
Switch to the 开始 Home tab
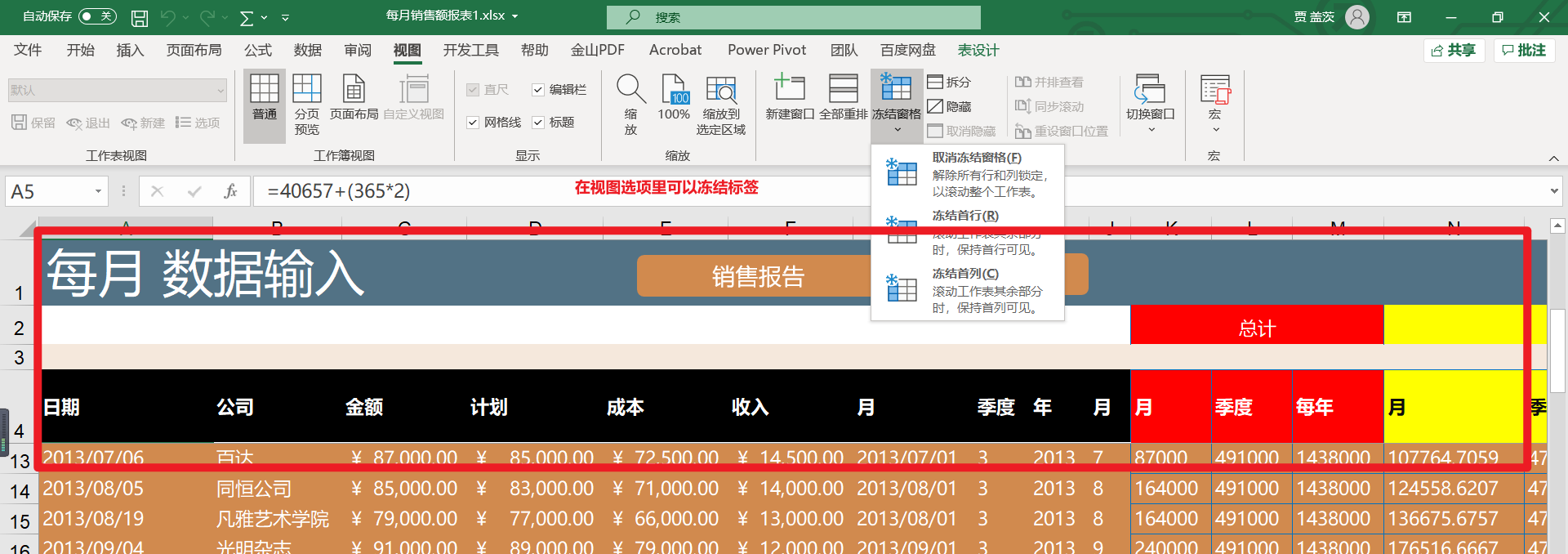point(80,50)
